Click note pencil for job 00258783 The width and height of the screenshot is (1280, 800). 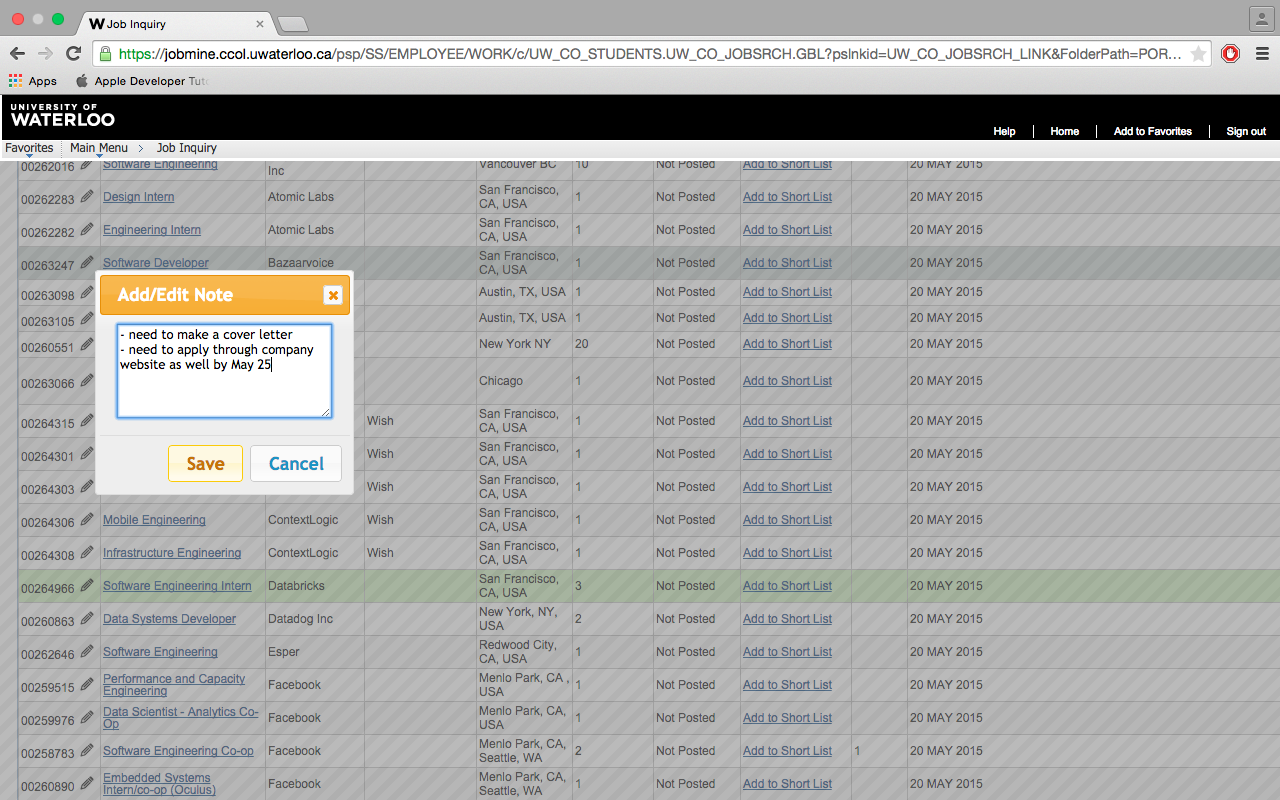(x=88, y=751)
